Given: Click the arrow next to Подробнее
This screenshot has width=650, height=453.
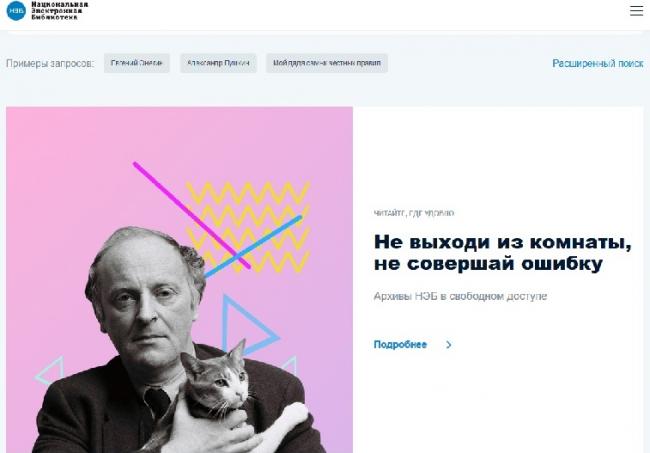Looking at the screenshot, I should [x=448, y=345].
